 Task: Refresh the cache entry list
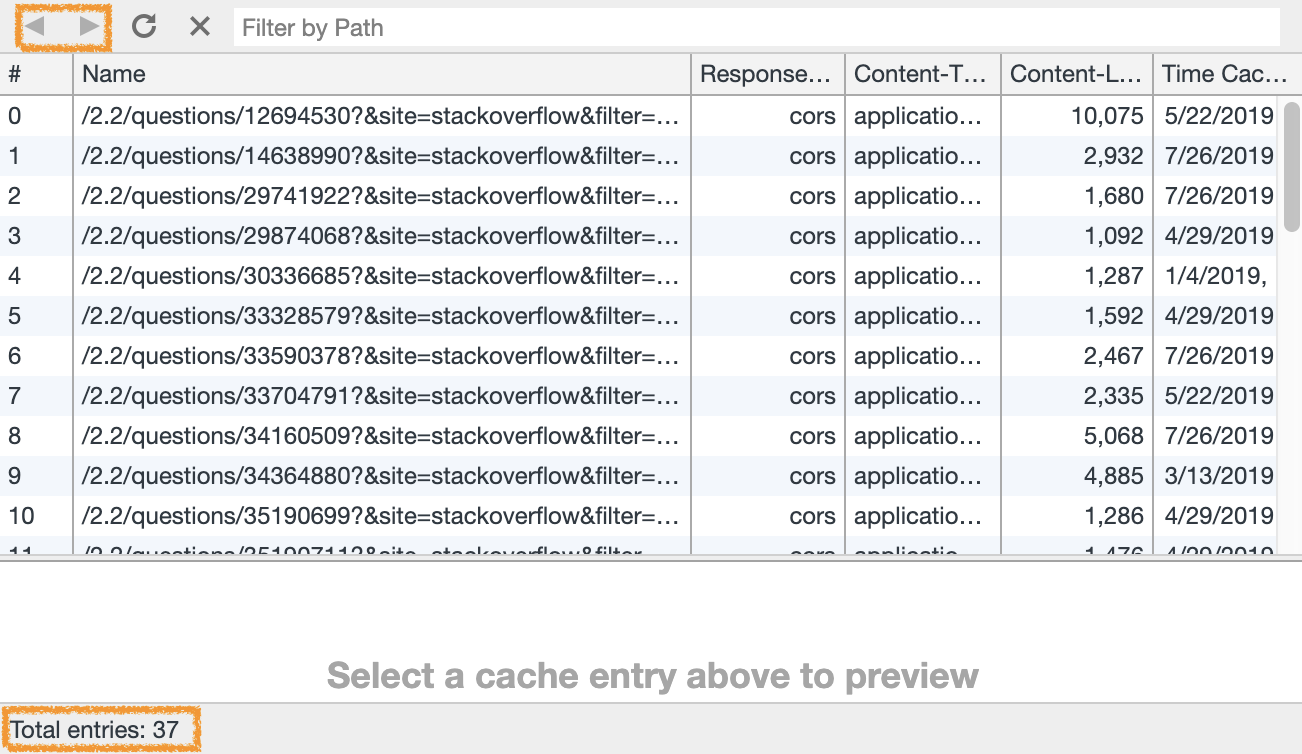coord(143,26)
